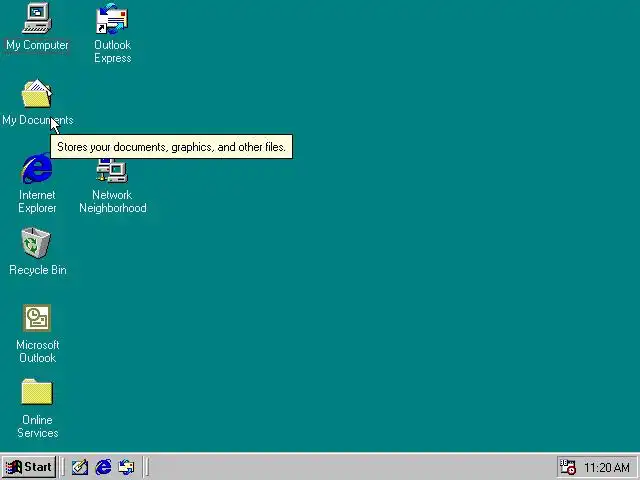Image resolution: width=640 pixels, height=480 pixels.
Task: Select the My Documents folder icon
Action: click(37, 93)
